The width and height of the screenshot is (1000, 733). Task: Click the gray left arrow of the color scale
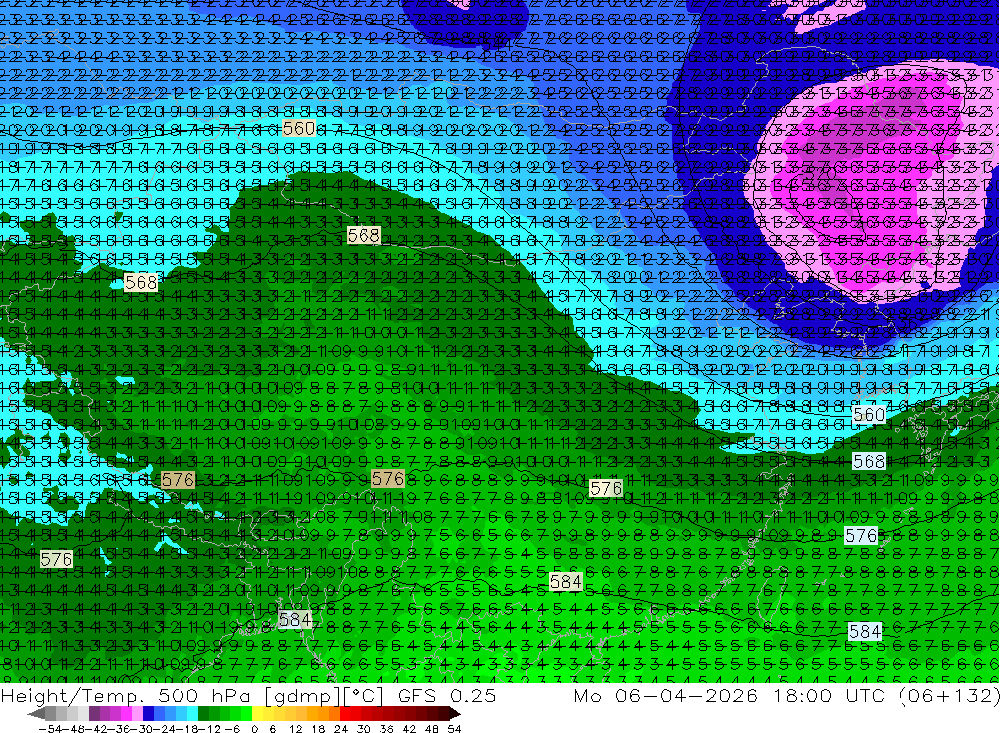point(36,714)
